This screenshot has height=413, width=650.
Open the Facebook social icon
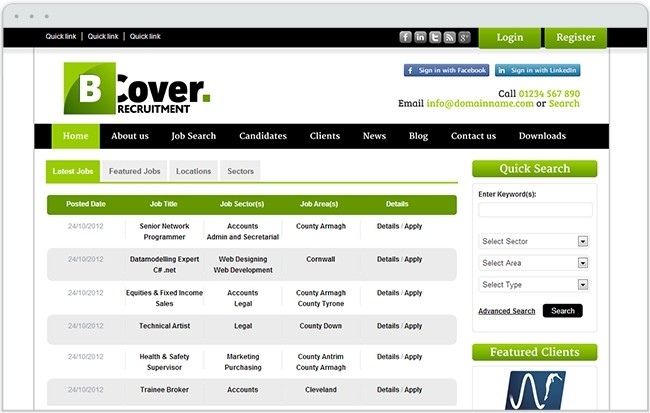point(405,37)
